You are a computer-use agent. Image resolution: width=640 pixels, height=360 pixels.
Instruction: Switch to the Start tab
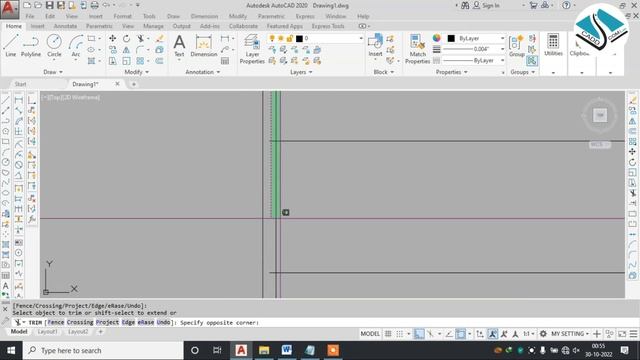pos(20,84)
